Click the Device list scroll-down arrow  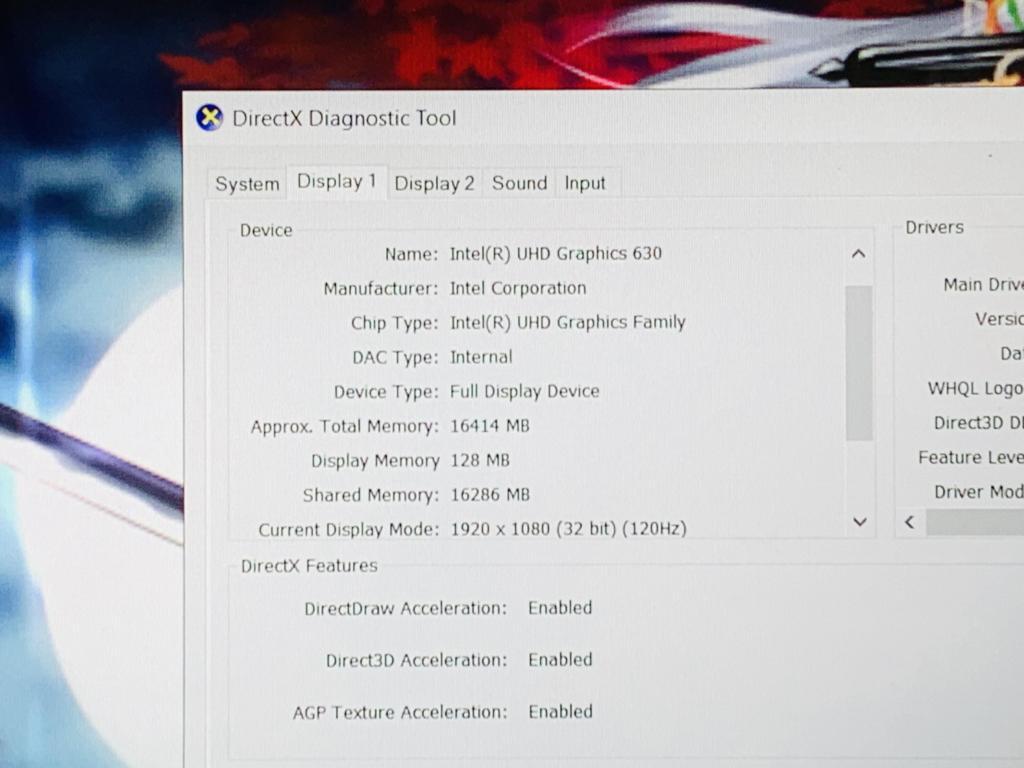point(859,521)
